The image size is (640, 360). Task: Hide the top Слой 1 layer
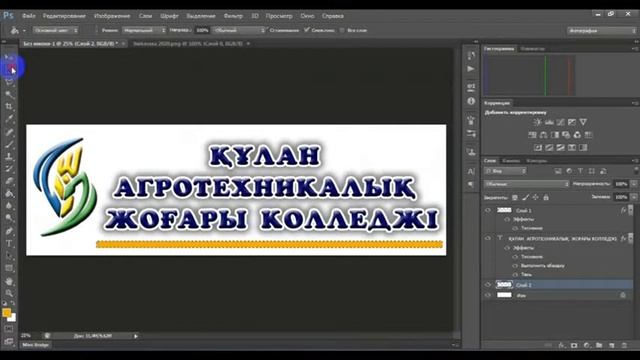pyautogui.click(x=488, y=210)
